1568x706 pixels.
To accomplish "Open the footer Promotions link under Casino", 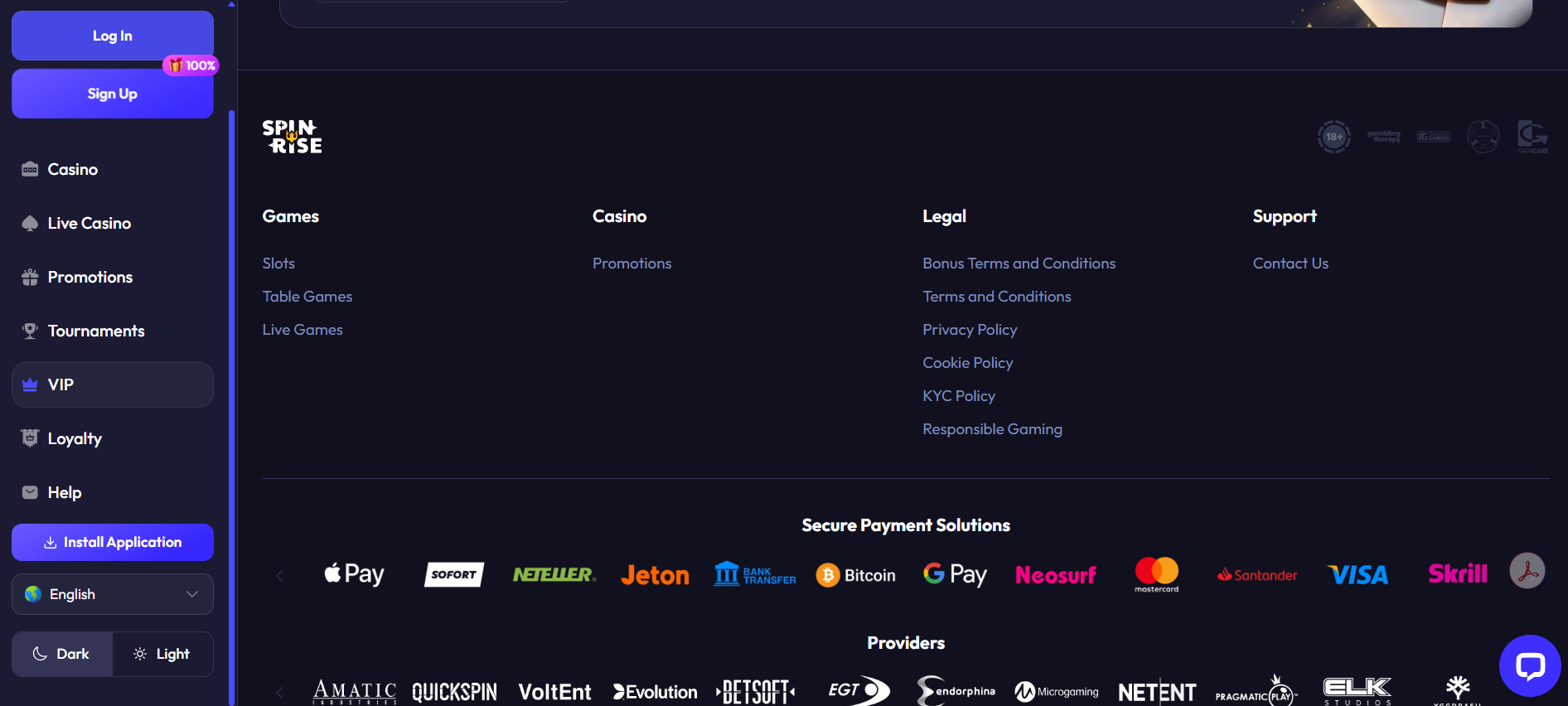I will 632,264.
